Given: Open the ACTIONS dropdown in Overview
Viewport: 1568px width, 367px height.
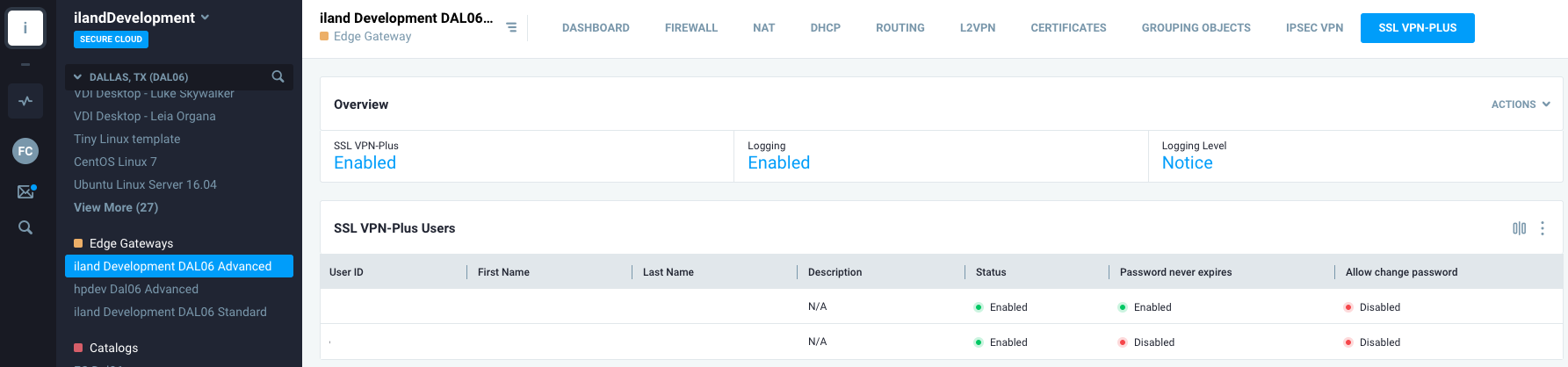Looking at the screenshot, I should (x=1521, y=104).
